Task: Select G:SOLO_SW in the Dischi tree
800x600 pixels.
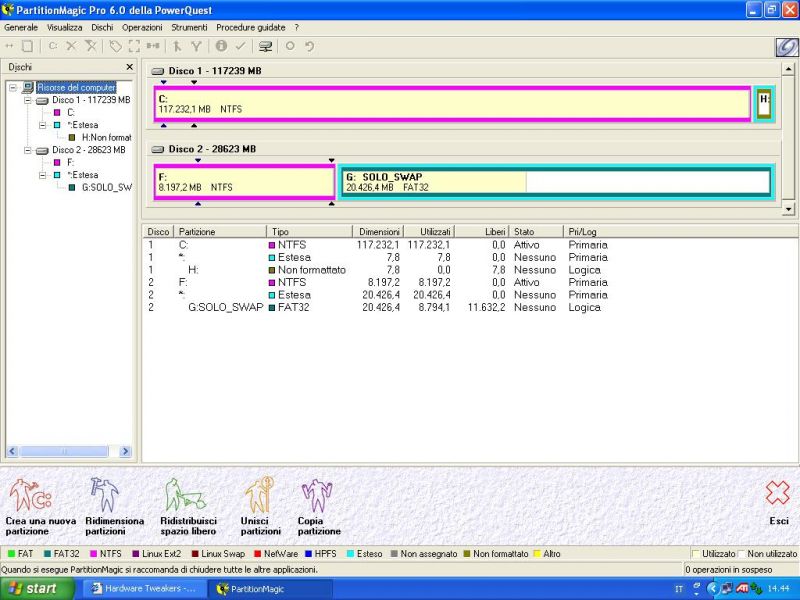Action: point(107,187)
